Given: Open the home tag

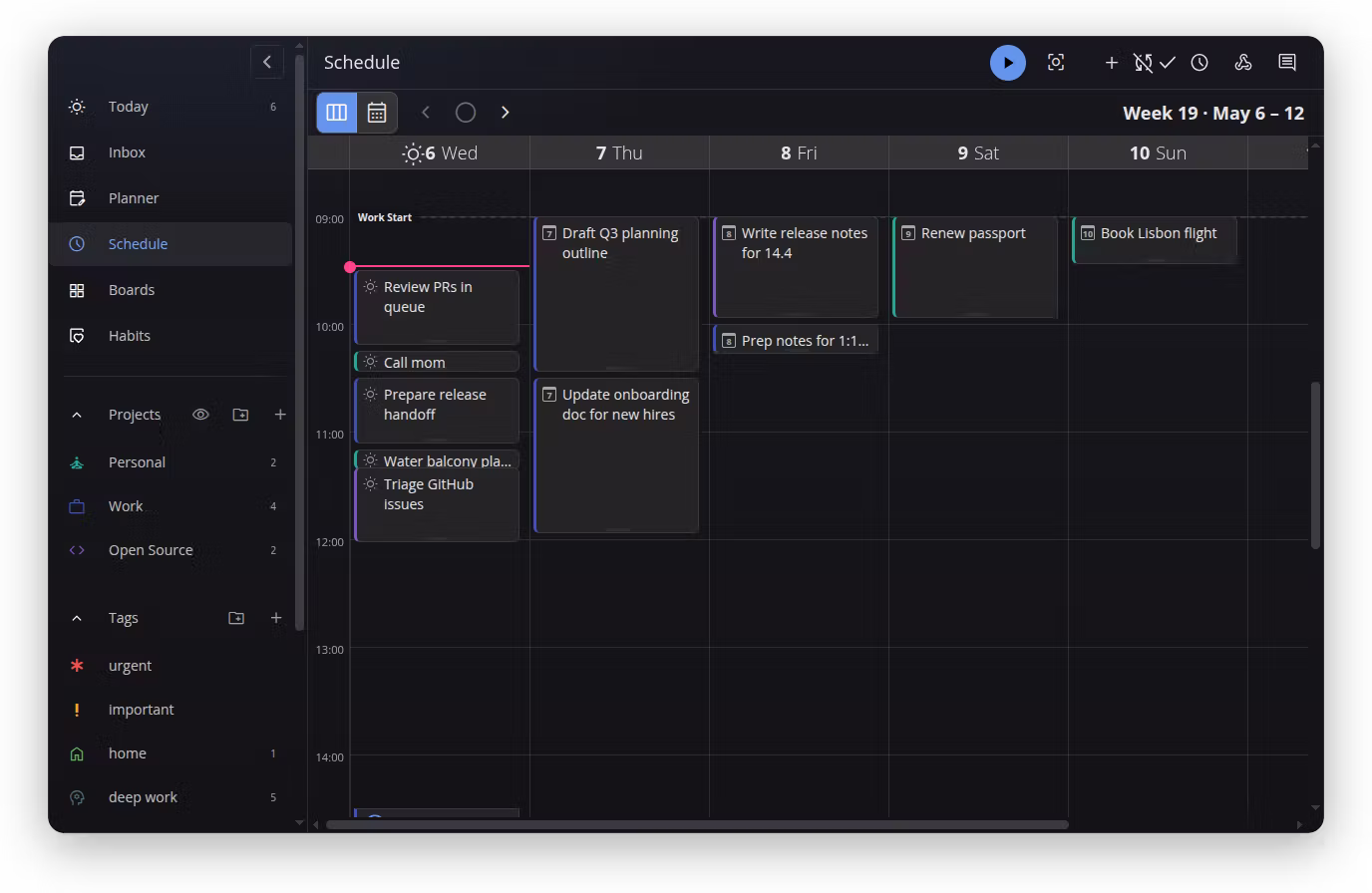Looking at the screenshot, I should pos(171,753).
